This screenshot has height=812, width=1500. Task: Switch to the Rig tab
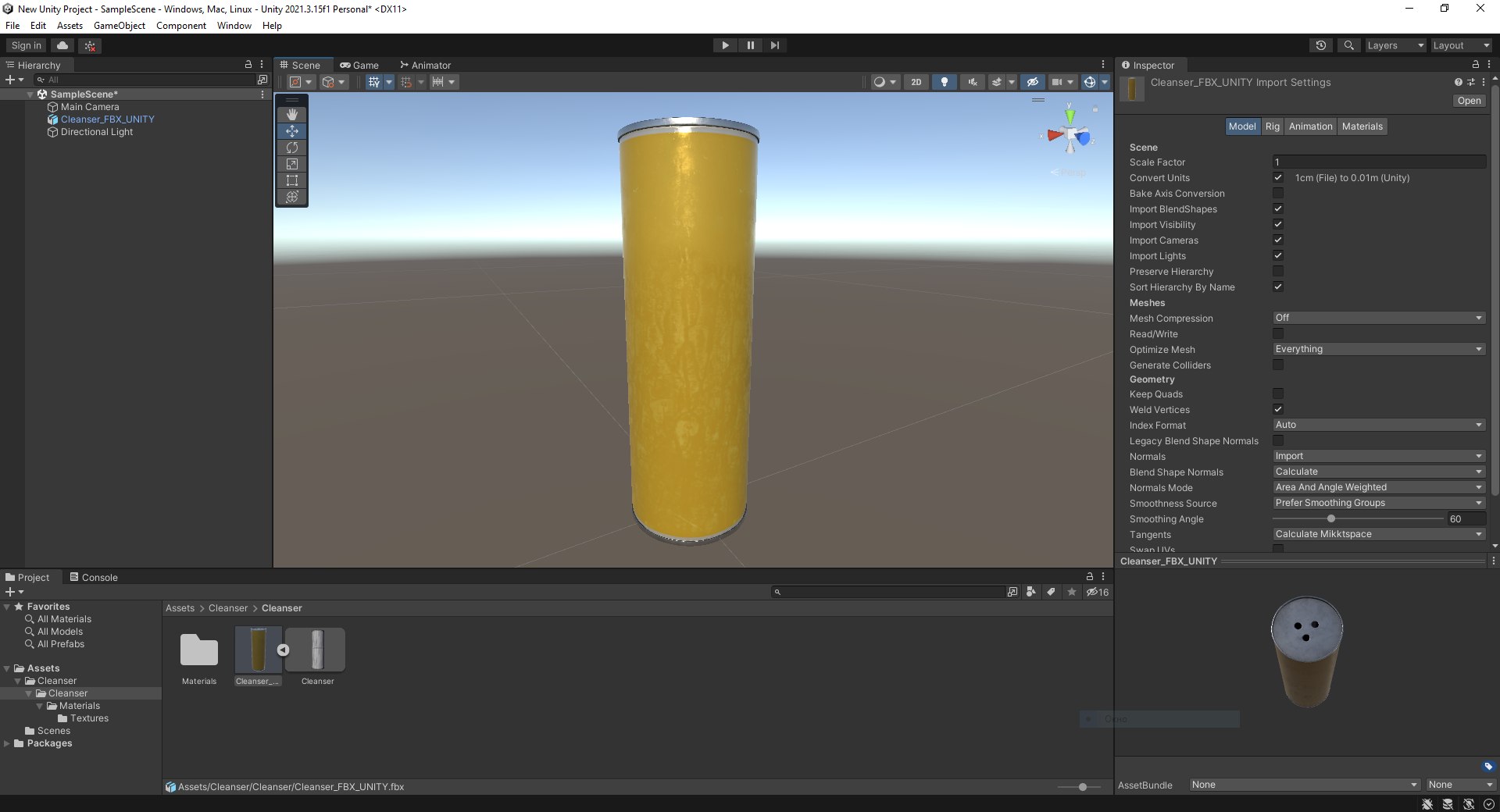point(1272,126)
